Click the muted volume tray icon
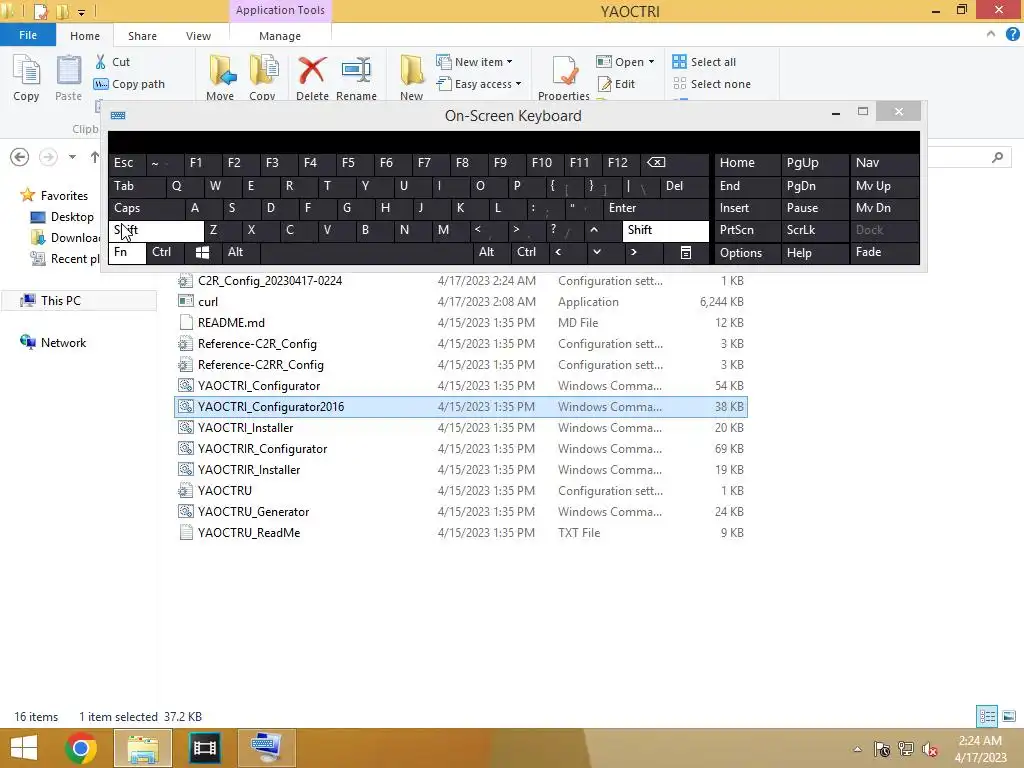This screenshot has height=768, width=1024. tap(930, 749)
